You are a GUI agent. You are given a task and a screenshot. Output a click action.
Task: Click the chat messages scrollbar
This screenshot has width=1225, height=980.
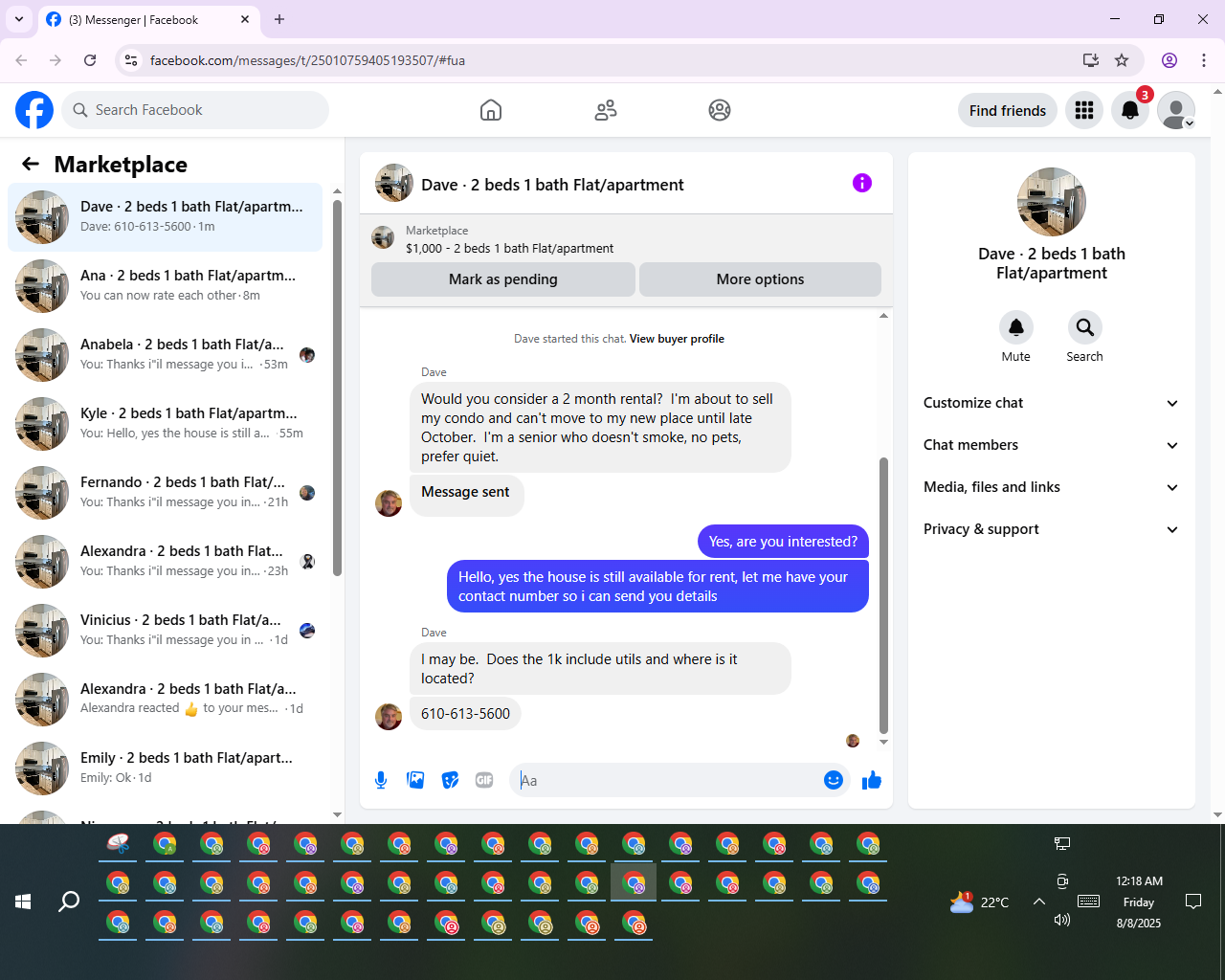coord(883,595)
